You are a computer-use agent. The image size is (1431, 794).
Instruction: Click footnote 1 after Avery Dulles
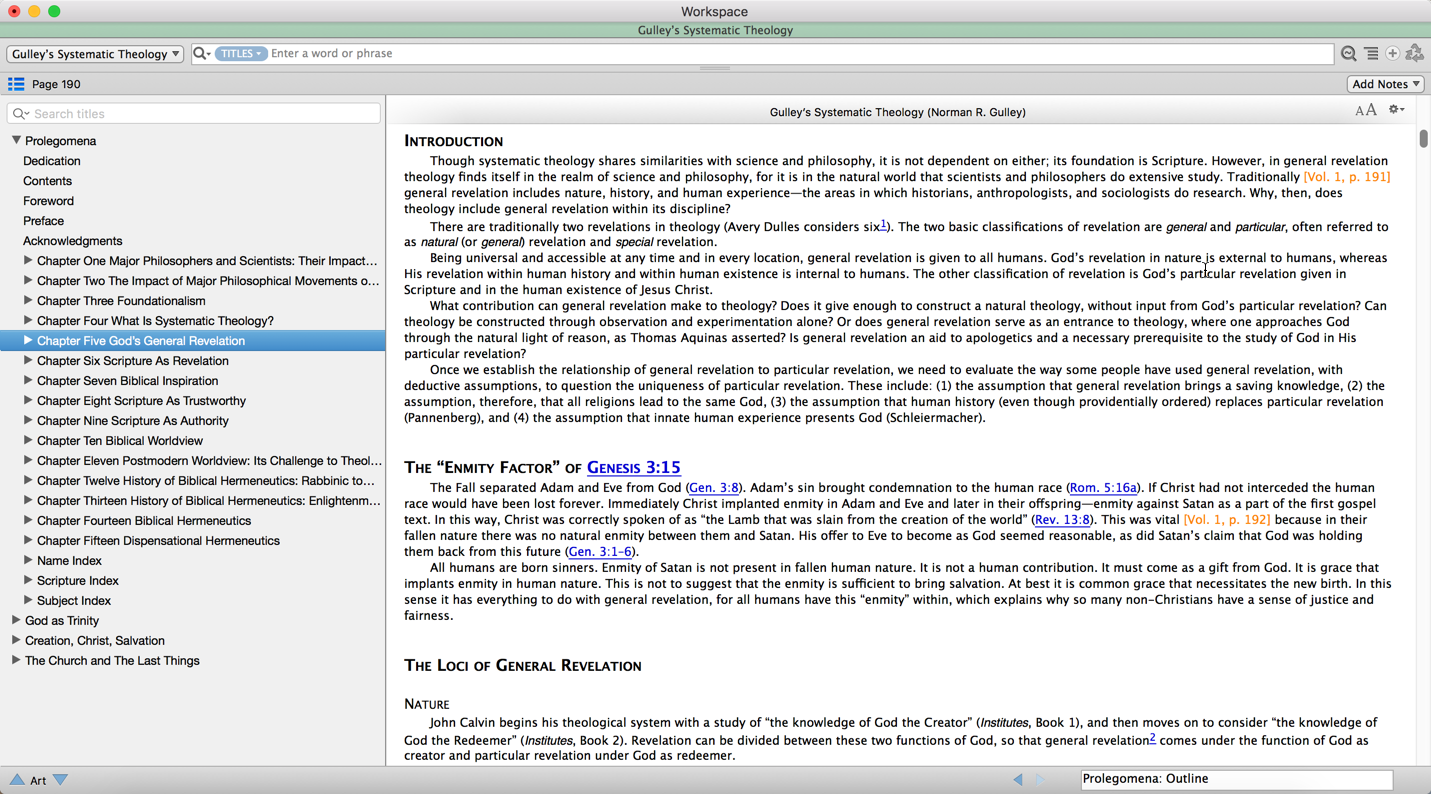[884, 224]
